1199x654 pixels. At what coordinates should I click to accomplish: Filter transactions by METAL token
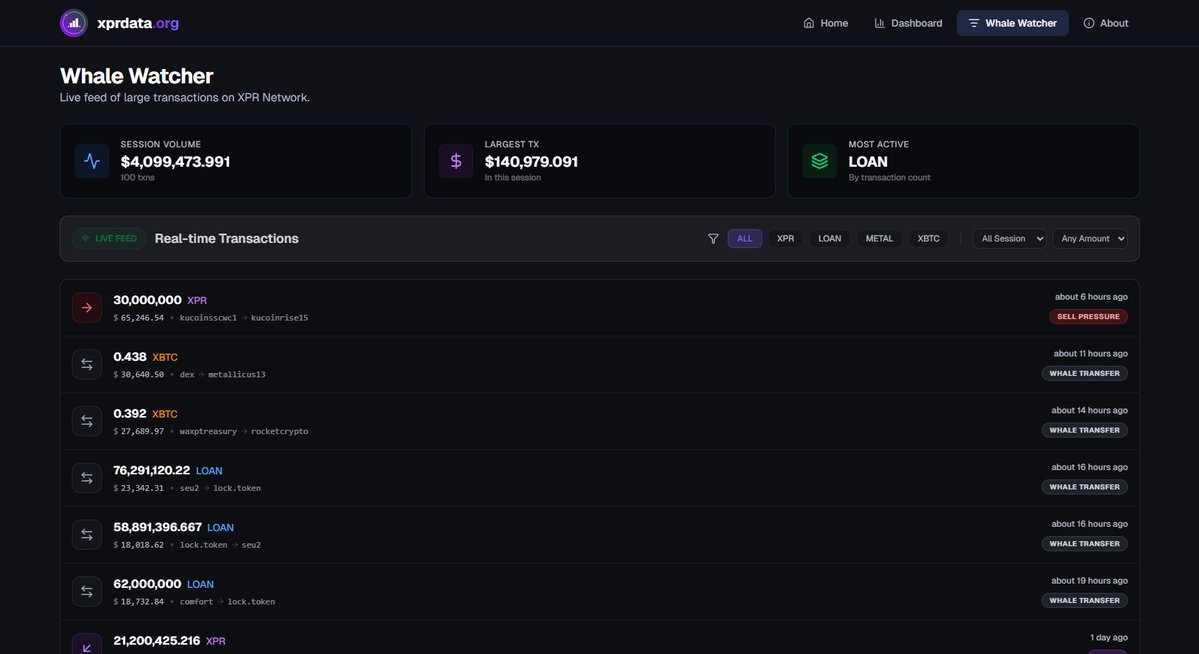click(879, 239)
